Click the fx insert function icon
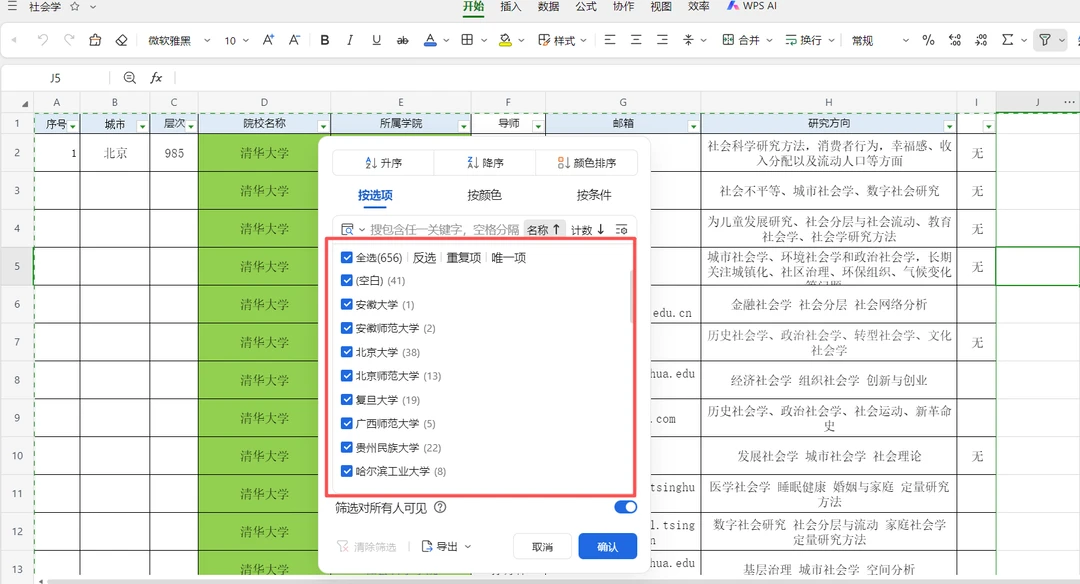This screenshot has width=1080, height=584. click(156, 78)
